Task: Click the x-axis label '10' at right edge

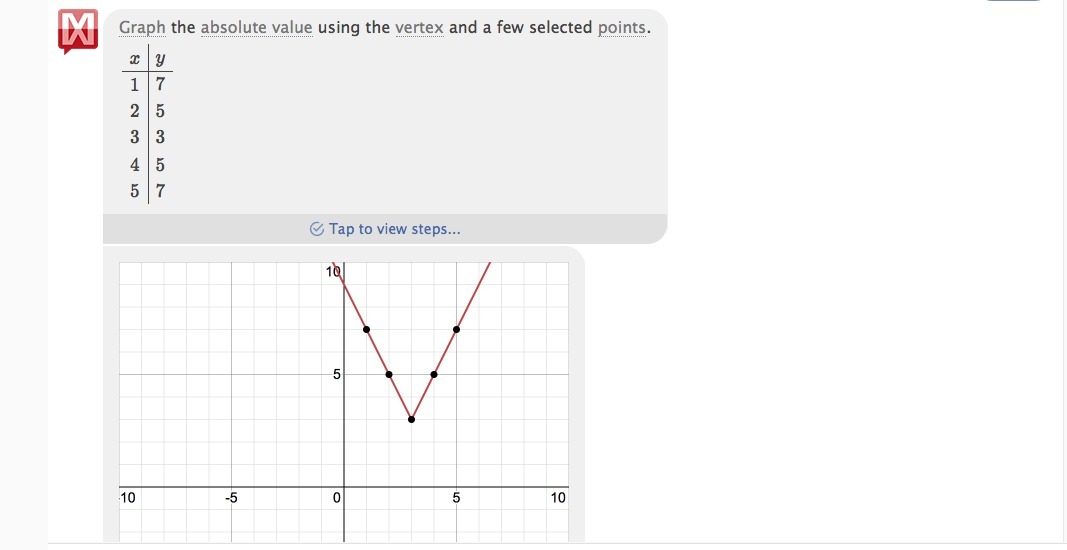Action: [558, 497]
